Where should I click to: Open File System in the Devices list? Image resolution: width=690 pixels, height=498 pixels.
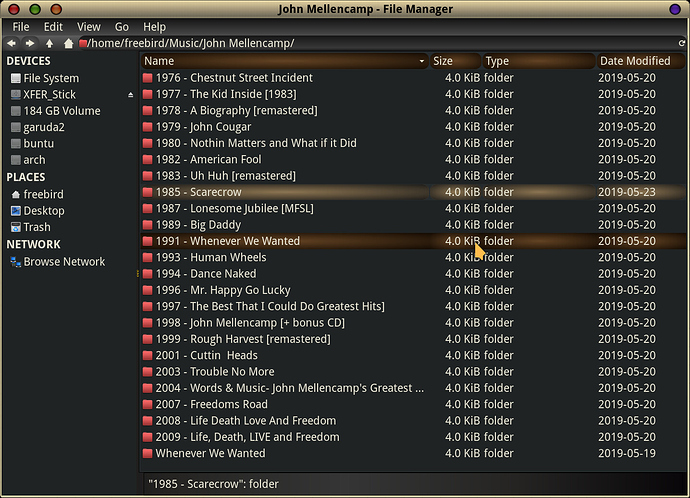45,78
